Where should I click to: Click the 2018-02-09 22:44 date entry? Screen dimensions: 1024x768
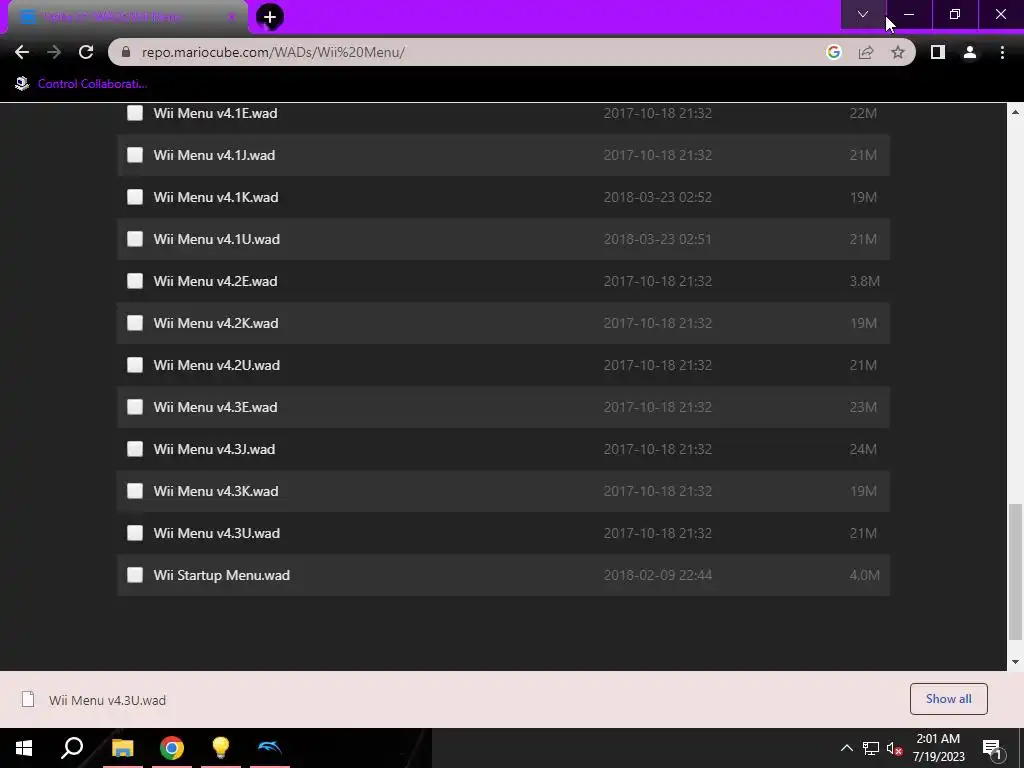658,575
